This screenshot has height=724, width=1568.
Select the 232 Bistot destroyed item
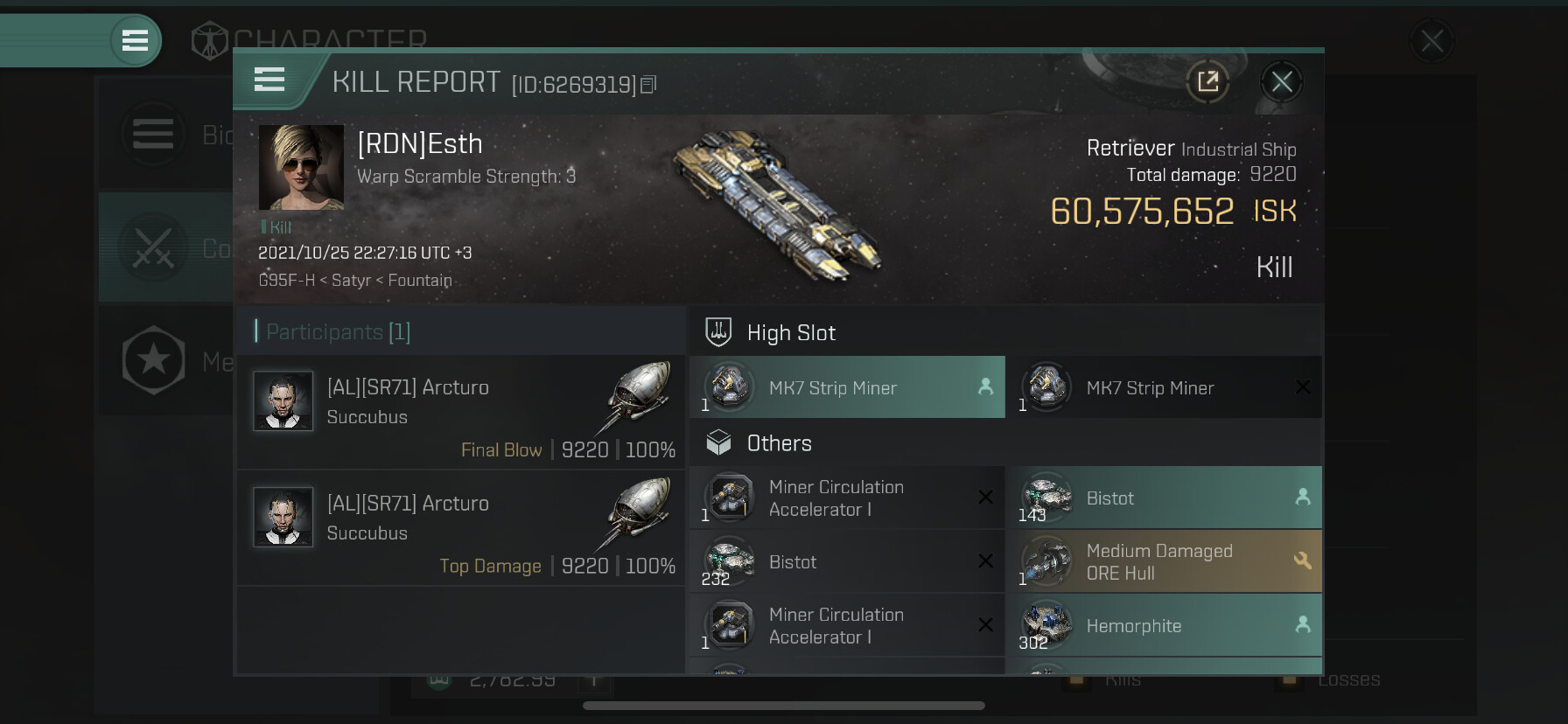click(847, 561)
